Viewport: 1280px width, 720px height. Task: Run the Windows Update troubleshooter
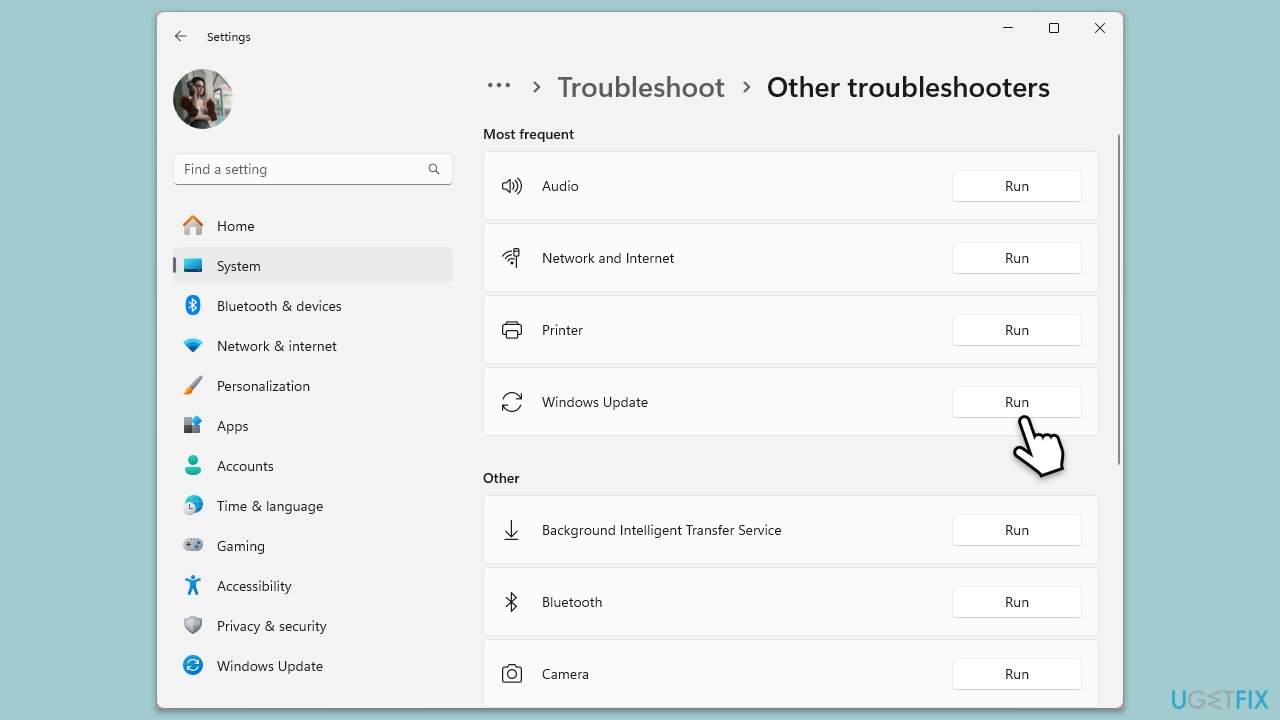[1017, 402]
